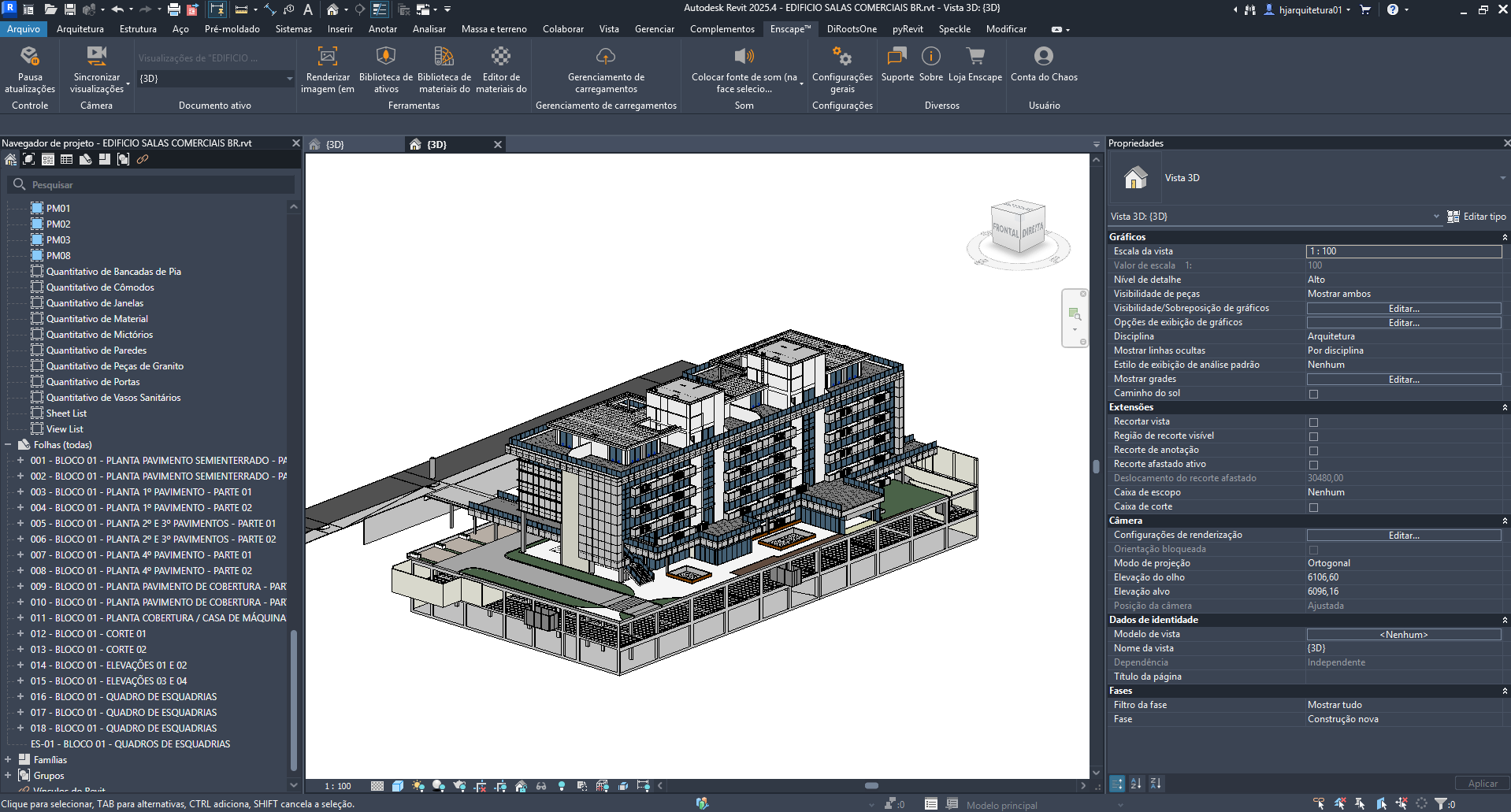Open Biblioteca de ativos tool

click(385, 57)
